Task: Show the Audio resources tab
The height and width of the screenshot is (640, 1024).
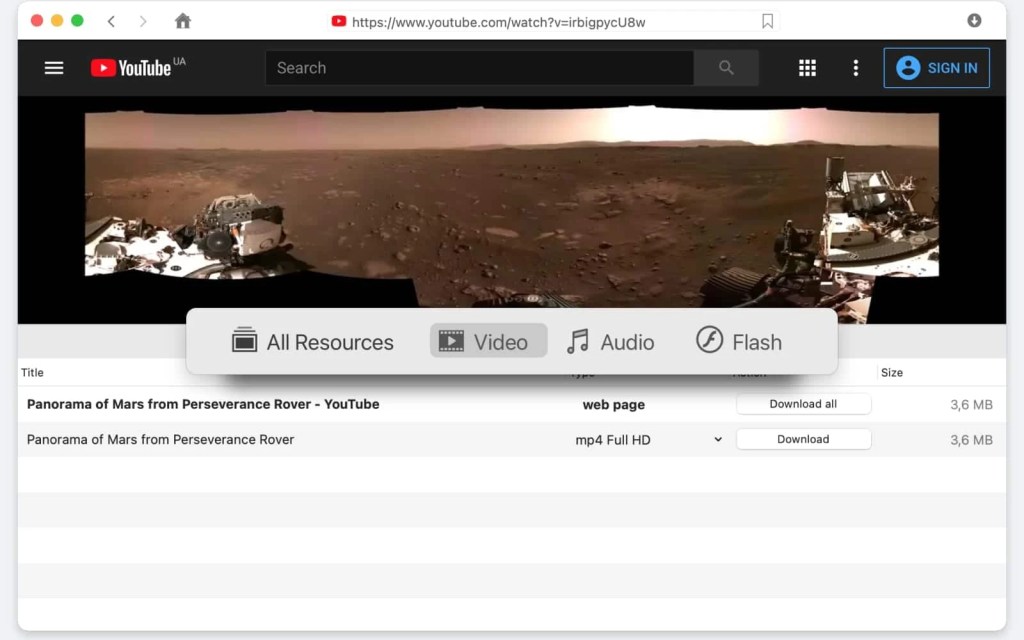Action: 610,342
